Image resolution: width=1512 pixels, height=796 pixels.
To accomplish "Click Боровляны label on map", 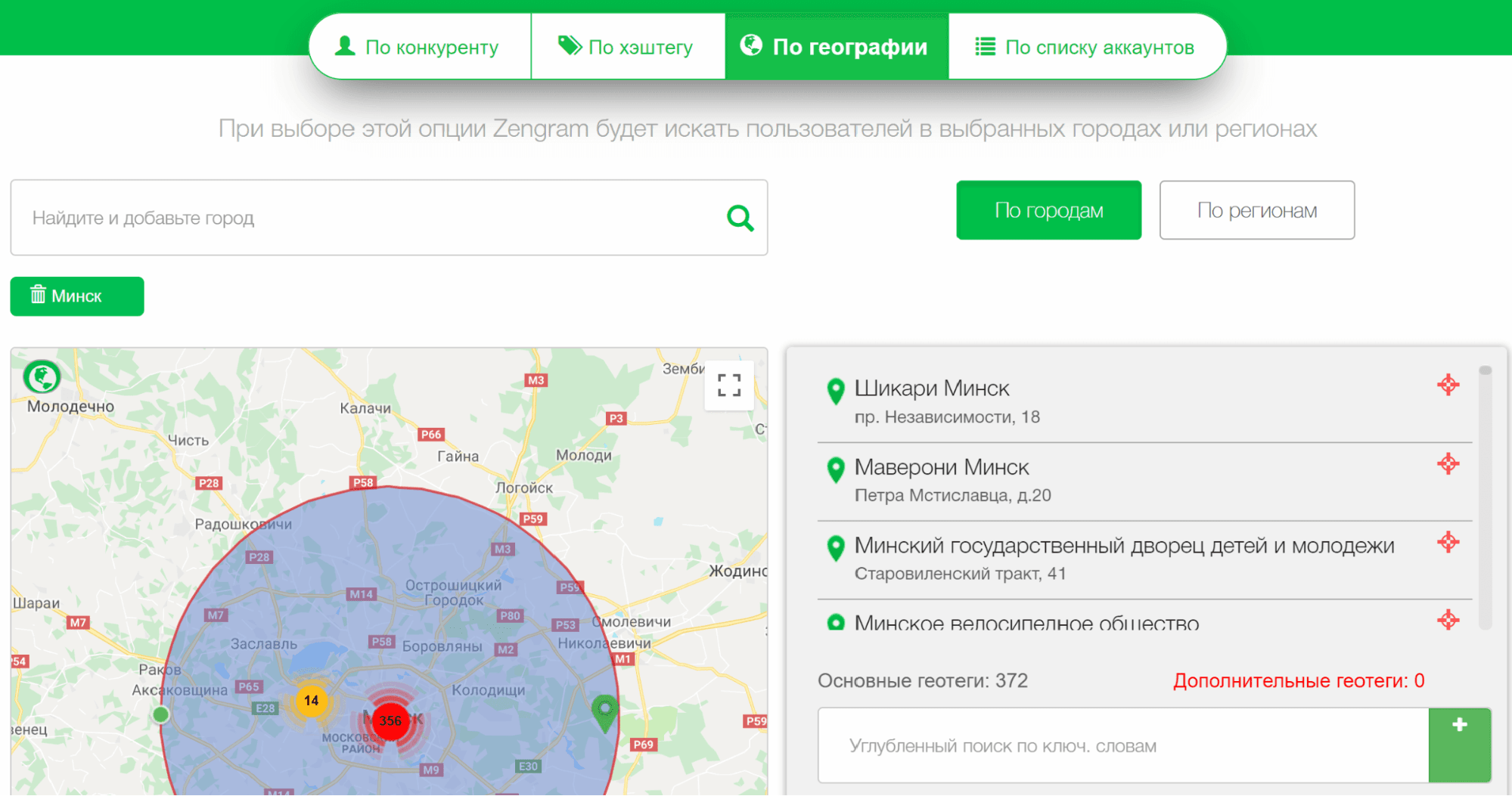I will [442, 646].
